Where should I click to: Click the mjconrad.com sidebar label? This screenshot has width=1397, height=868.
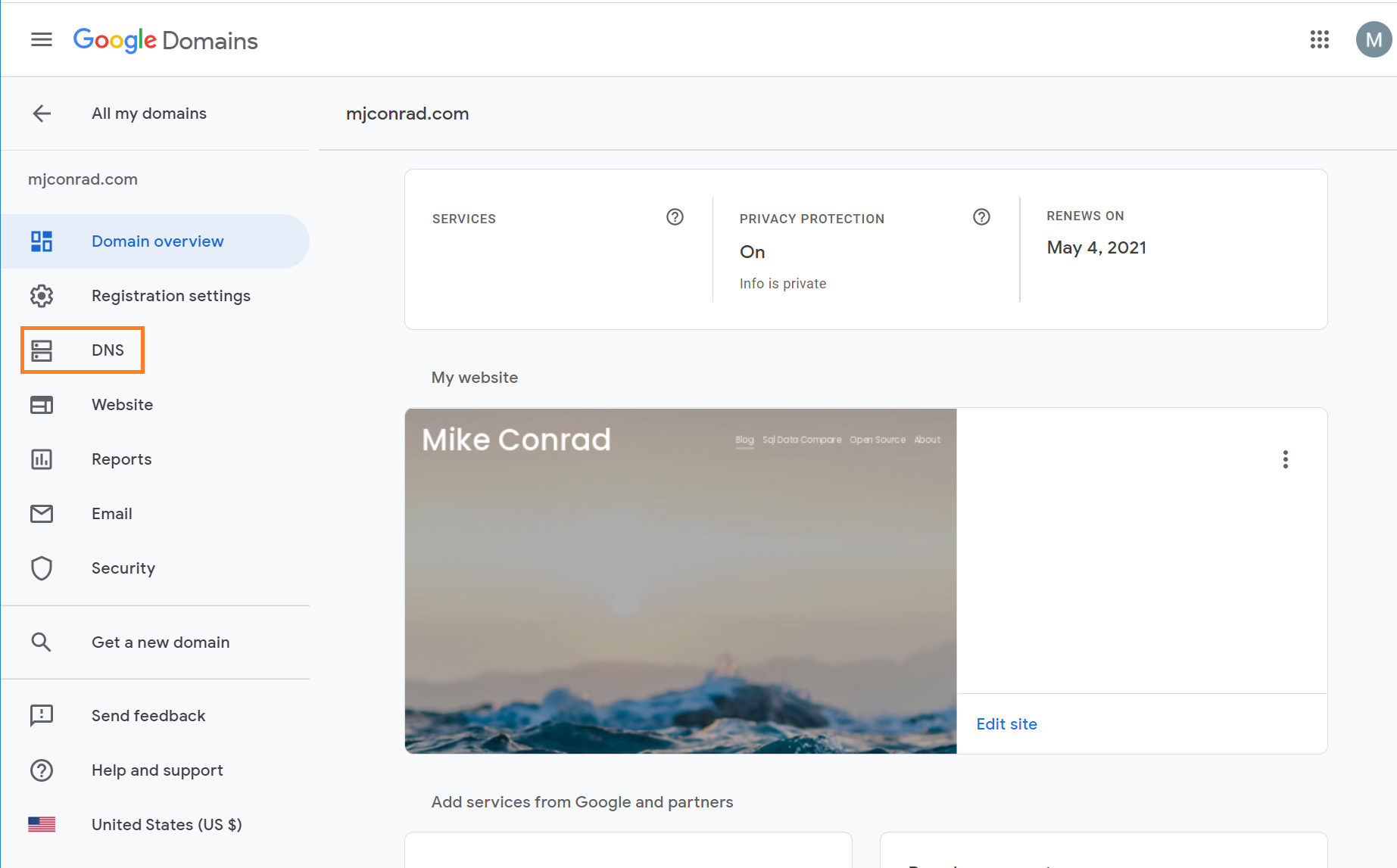click(x=83, y=179)
